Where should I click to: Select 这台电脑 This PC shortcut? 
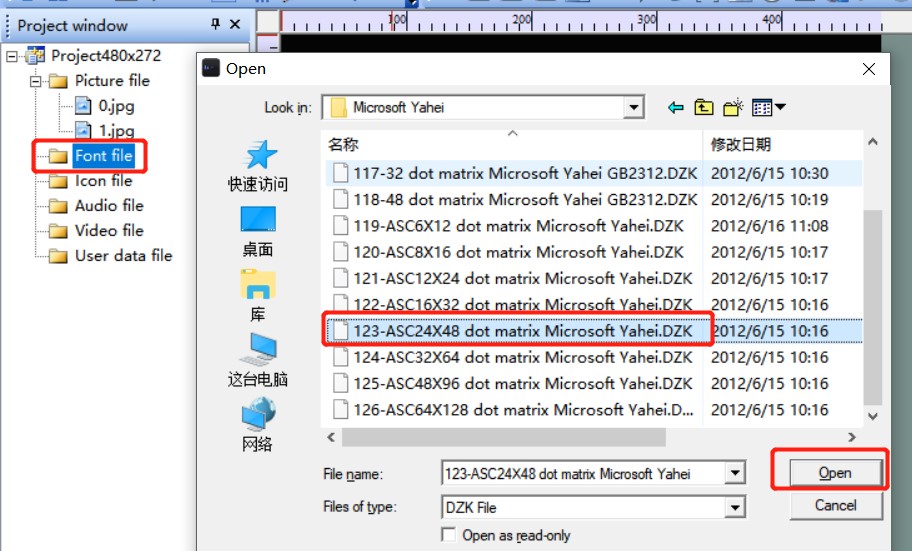point(258,360)
